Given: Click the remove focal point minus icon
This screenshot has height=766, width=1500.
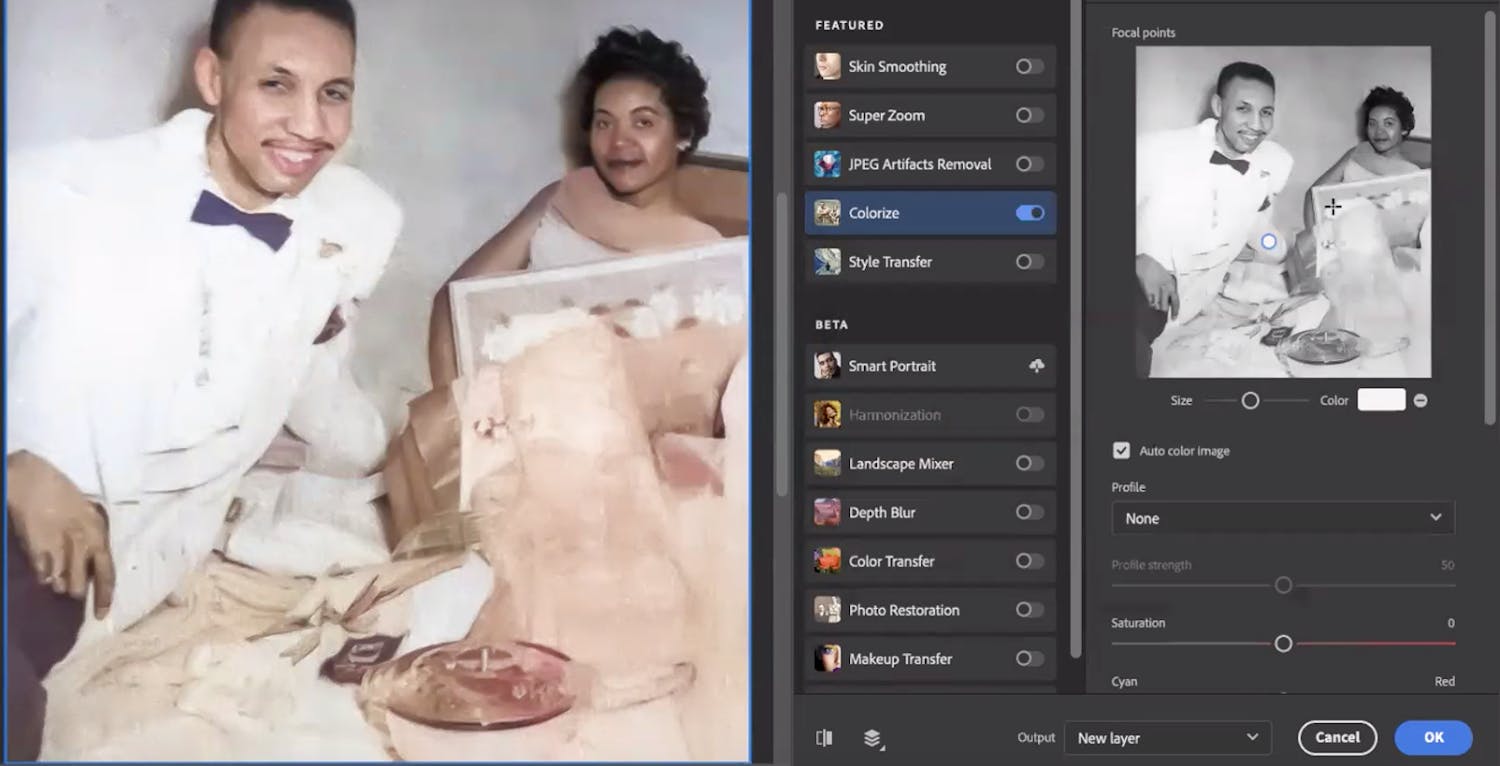Looking at the screenshot, I should 1420,399.
